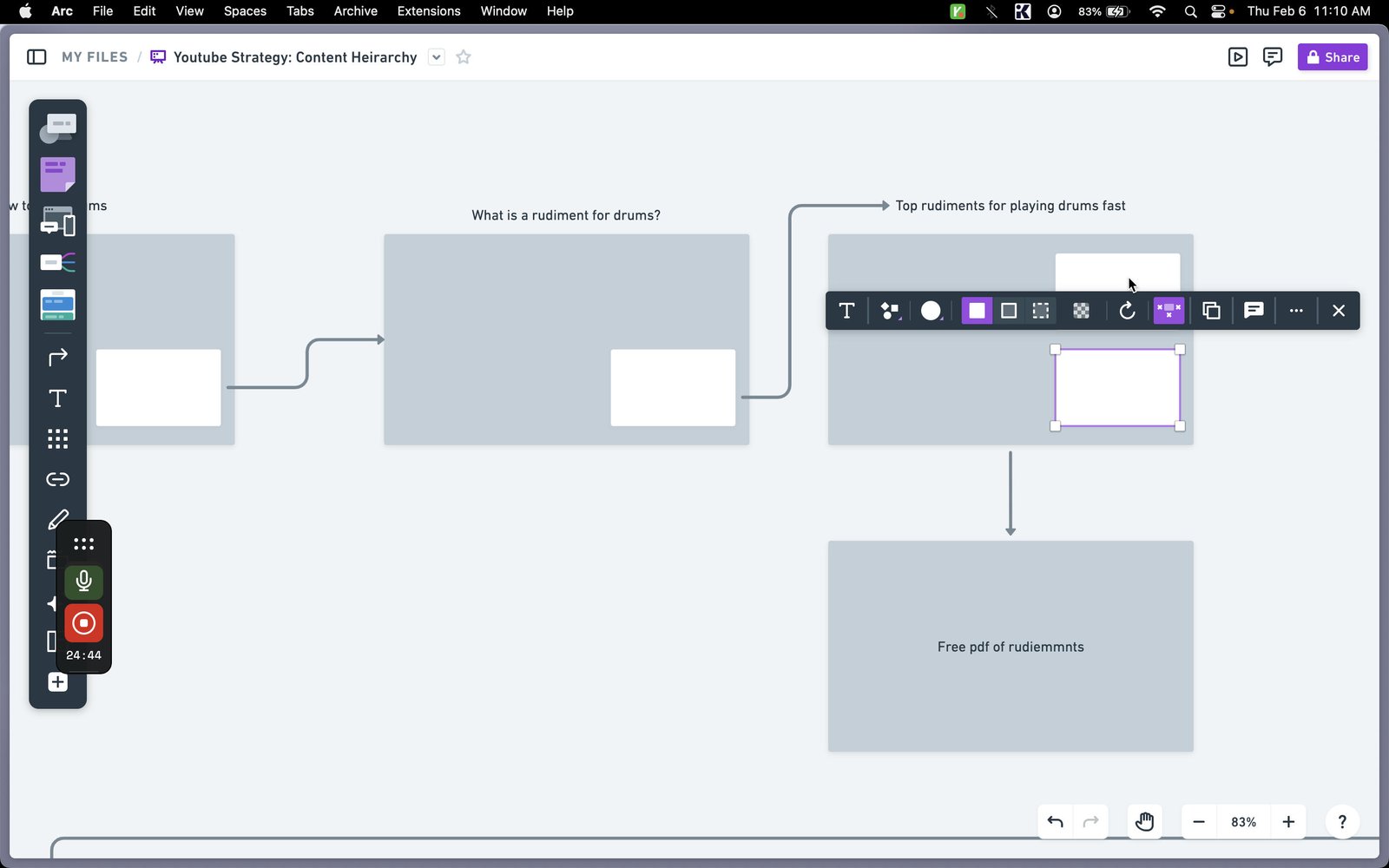Open the grid tool in sidebar
This screenshot has width=1389, height=868.
point(57,438)
